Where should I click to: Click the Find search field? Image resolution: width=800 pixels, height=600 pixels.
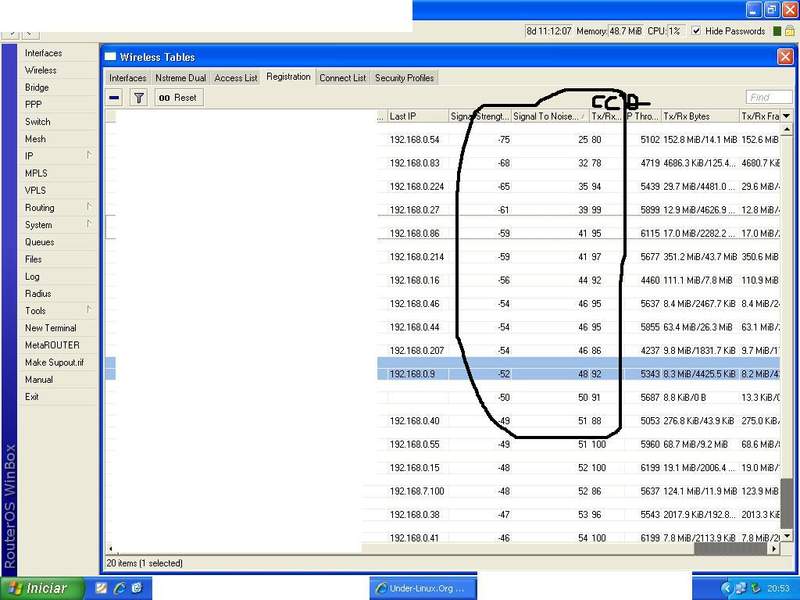click(x=768, y=97)
